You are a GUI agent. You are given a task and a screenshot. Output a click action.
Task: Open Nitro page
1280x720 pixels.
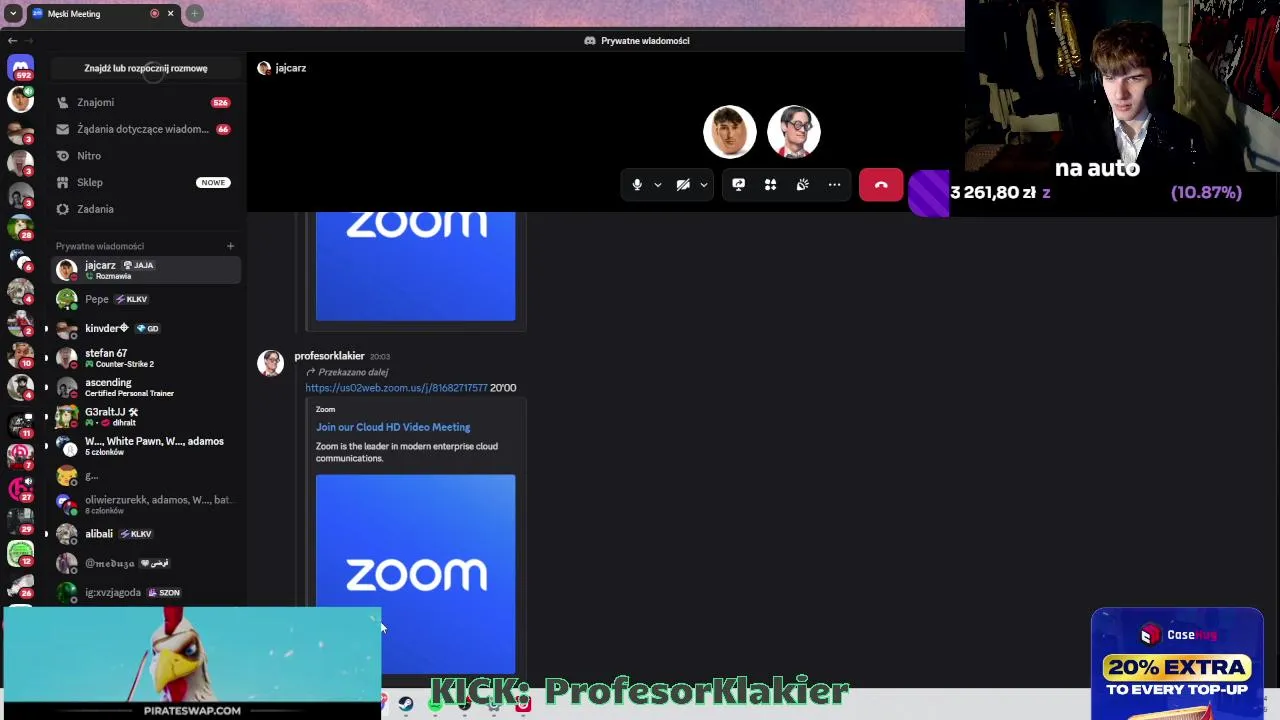tap(144, 156)
